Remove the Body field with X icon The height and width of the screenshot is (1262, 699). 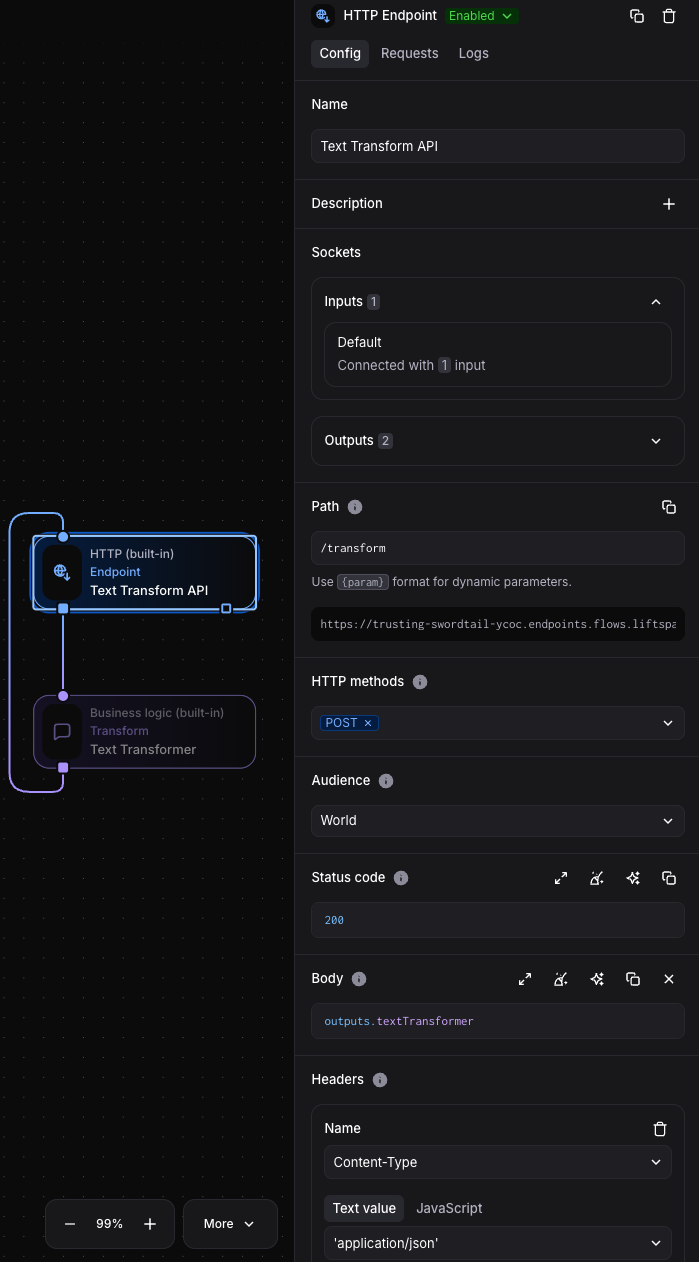point(669,979)
